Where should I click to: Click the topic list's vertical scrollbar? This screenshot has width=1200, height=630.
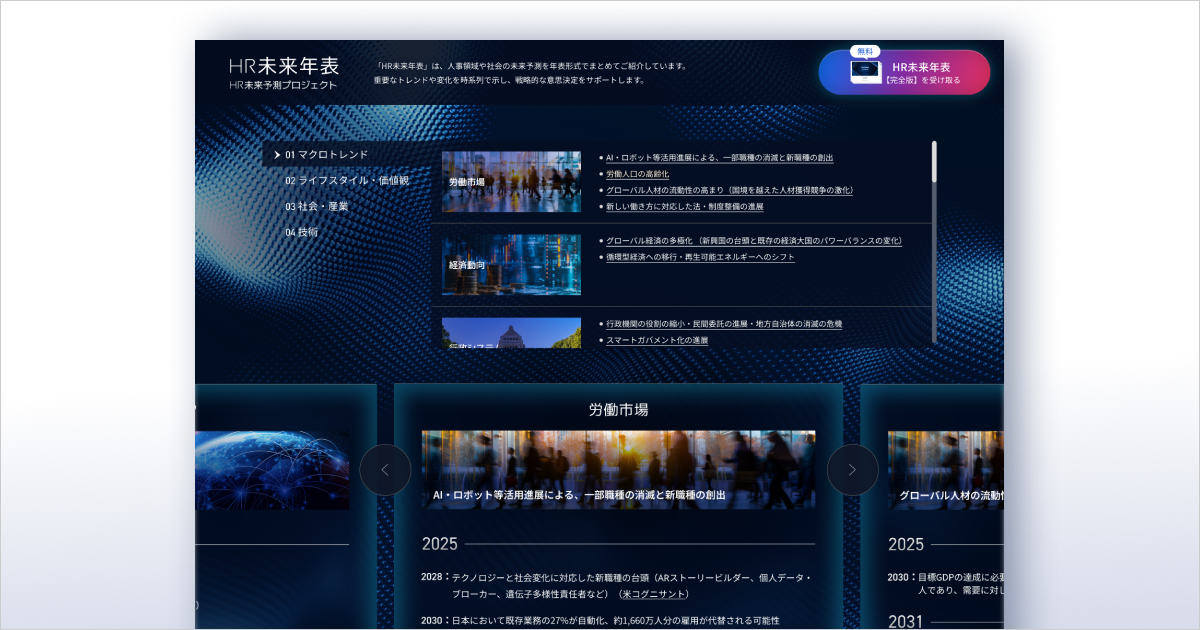tap(934, 242)
